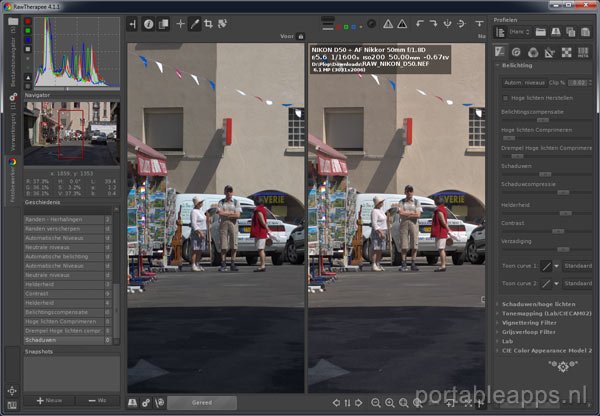Screen dimensions: 600x416
Task: Lock the Voor (before) view
Action: coord(301,36)
